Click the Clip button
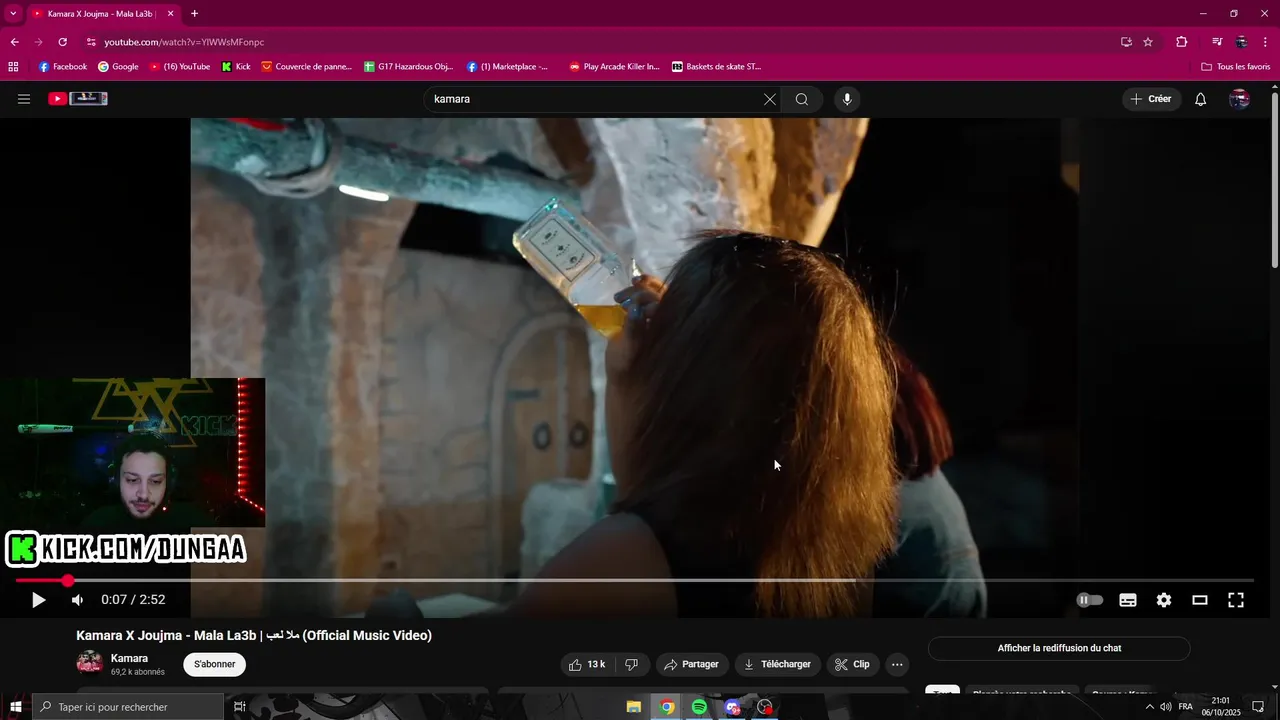Image resolution: width=1280 pixels, height=720 pixels. pyautogui.click(x=852, y=664)
